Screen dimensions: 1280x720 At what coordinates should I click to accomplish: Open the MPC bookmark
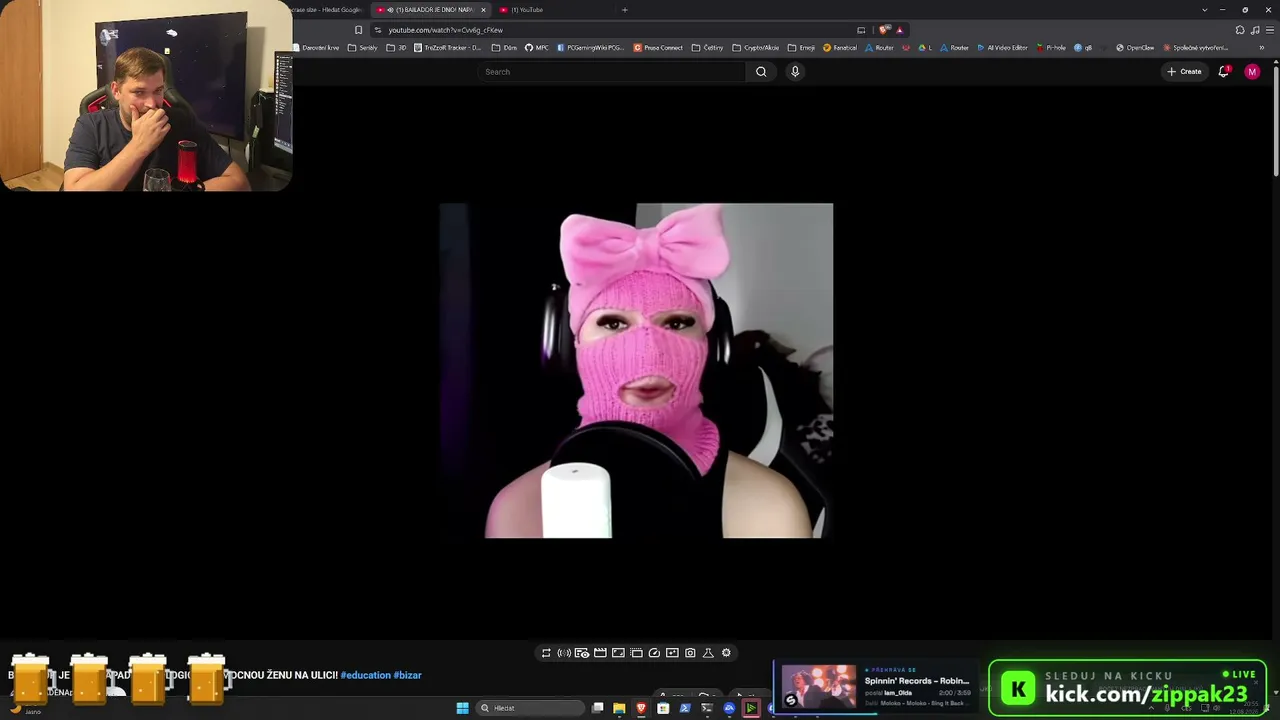(x=537, y=48)
